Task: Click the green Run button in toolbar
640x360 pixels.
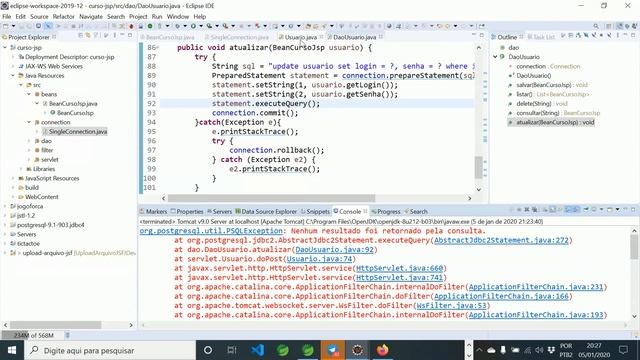Action: [193, 26]
